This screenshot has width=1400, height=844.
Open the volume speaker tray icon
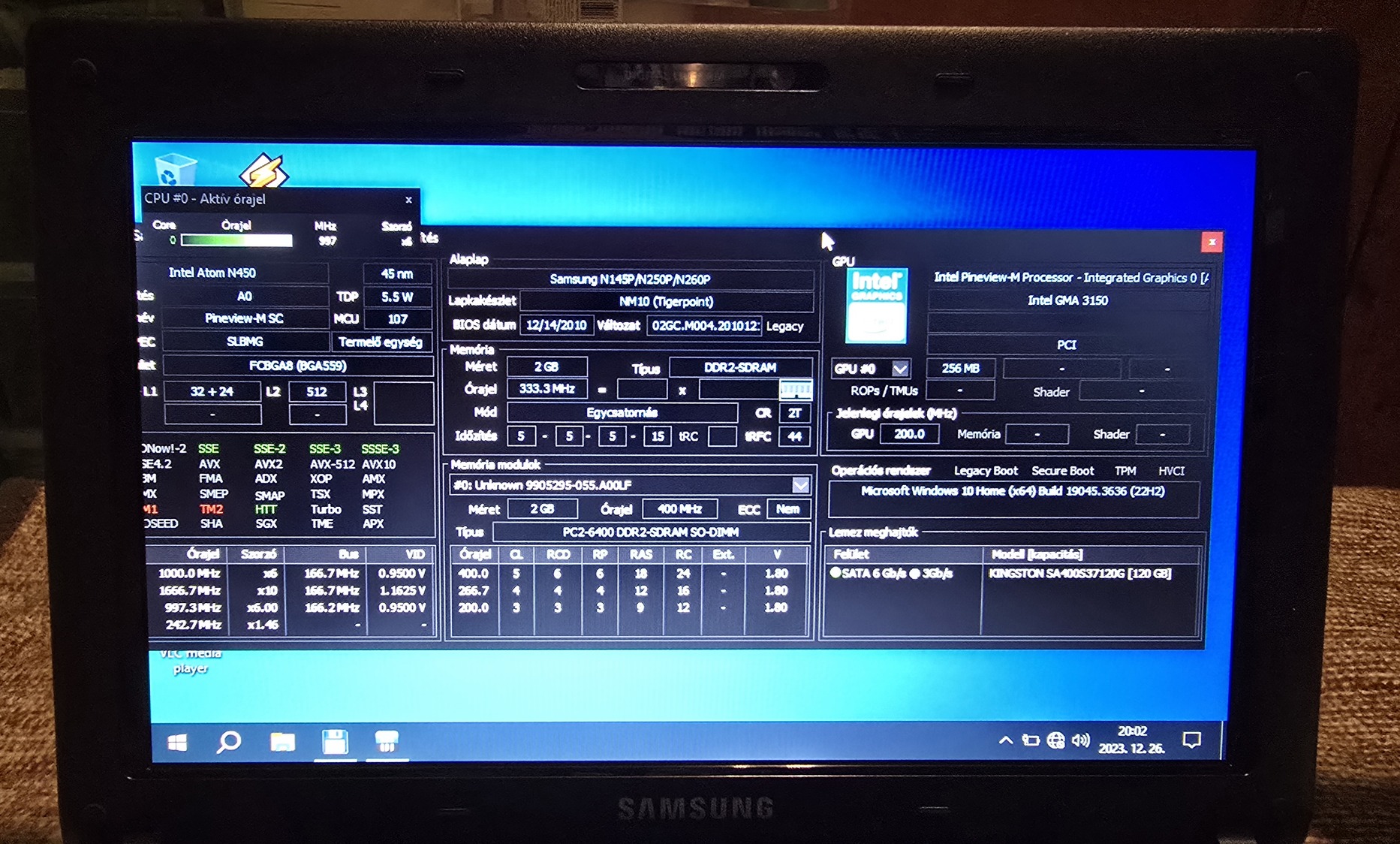[1080, 740]
